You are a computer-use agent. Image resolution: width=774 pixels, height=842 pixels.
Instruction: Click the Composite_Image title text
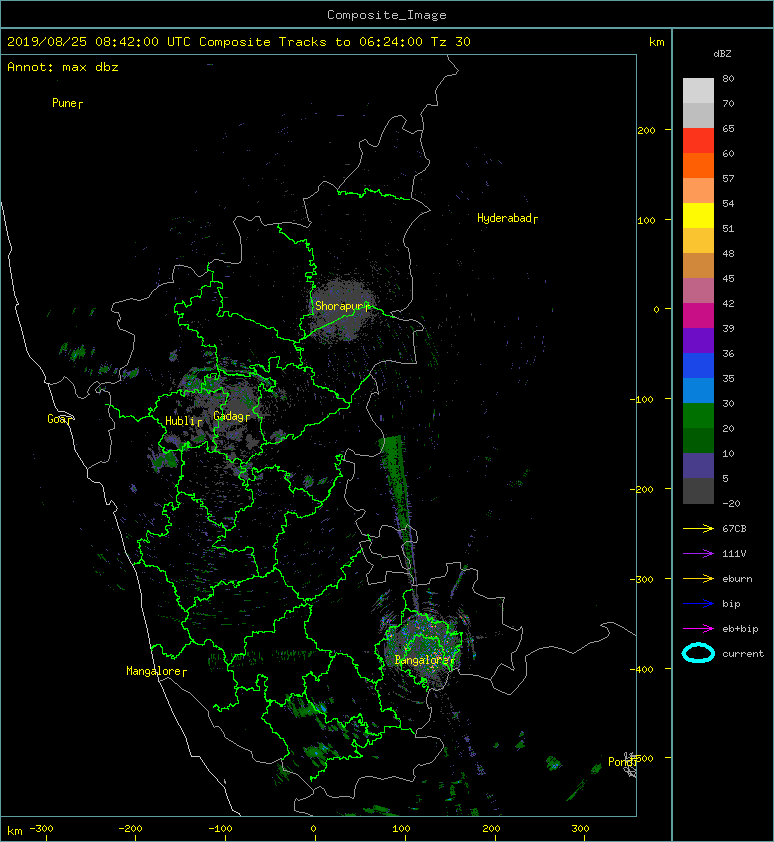tap(387, 15)
